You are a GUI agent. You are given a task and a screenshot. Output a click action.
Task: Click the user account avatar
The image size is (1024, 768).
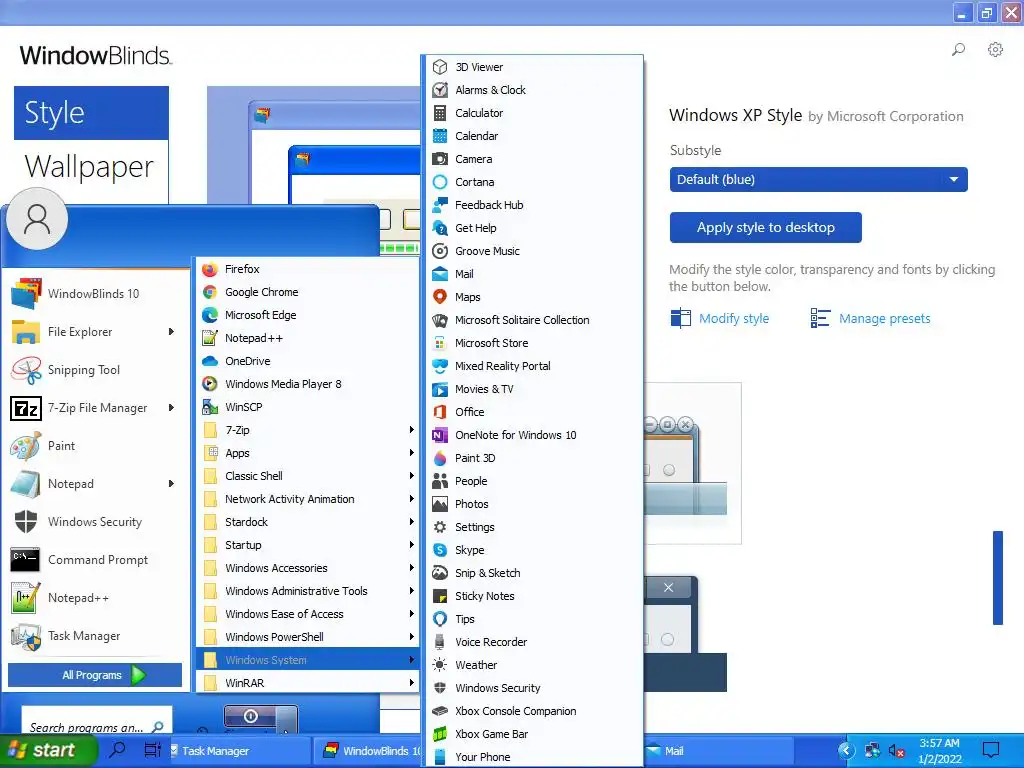pyautogui.click(x=37, y=219)
